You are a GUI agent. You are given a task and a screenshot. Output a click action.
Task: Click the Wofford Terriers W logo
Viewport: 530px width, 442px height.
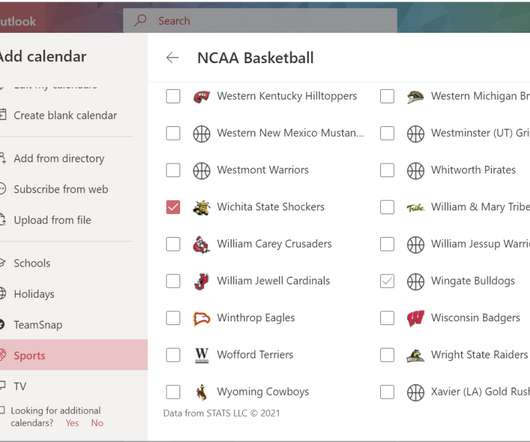[x=202, y=355]
